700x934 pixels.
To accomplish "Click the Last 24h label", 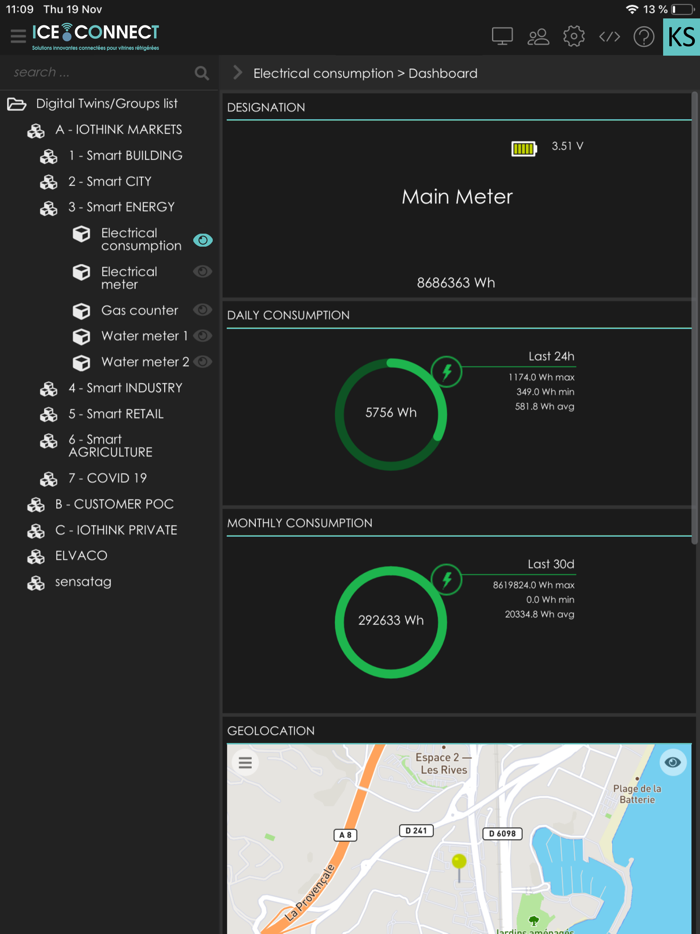I will (551, 356).
